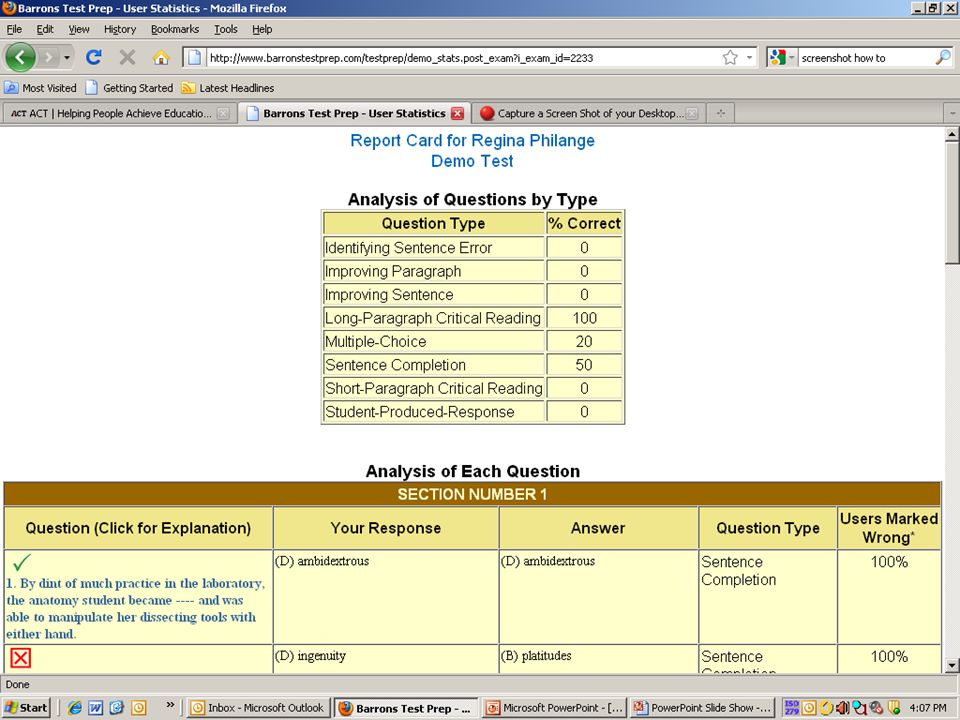Open the Bookmarks menu
Image resolution: width=960 pixels, height=720 pixels.
174,29
